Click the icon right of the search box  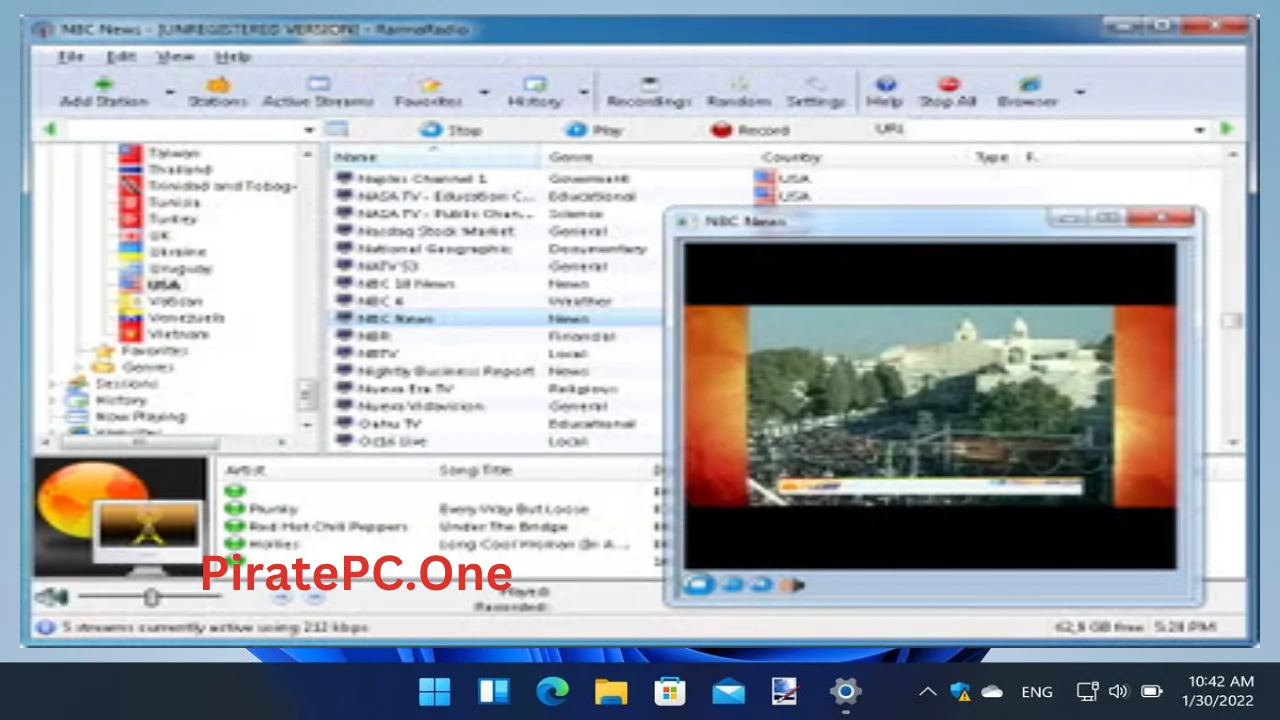pyautogui.click(x=336, y=129)
